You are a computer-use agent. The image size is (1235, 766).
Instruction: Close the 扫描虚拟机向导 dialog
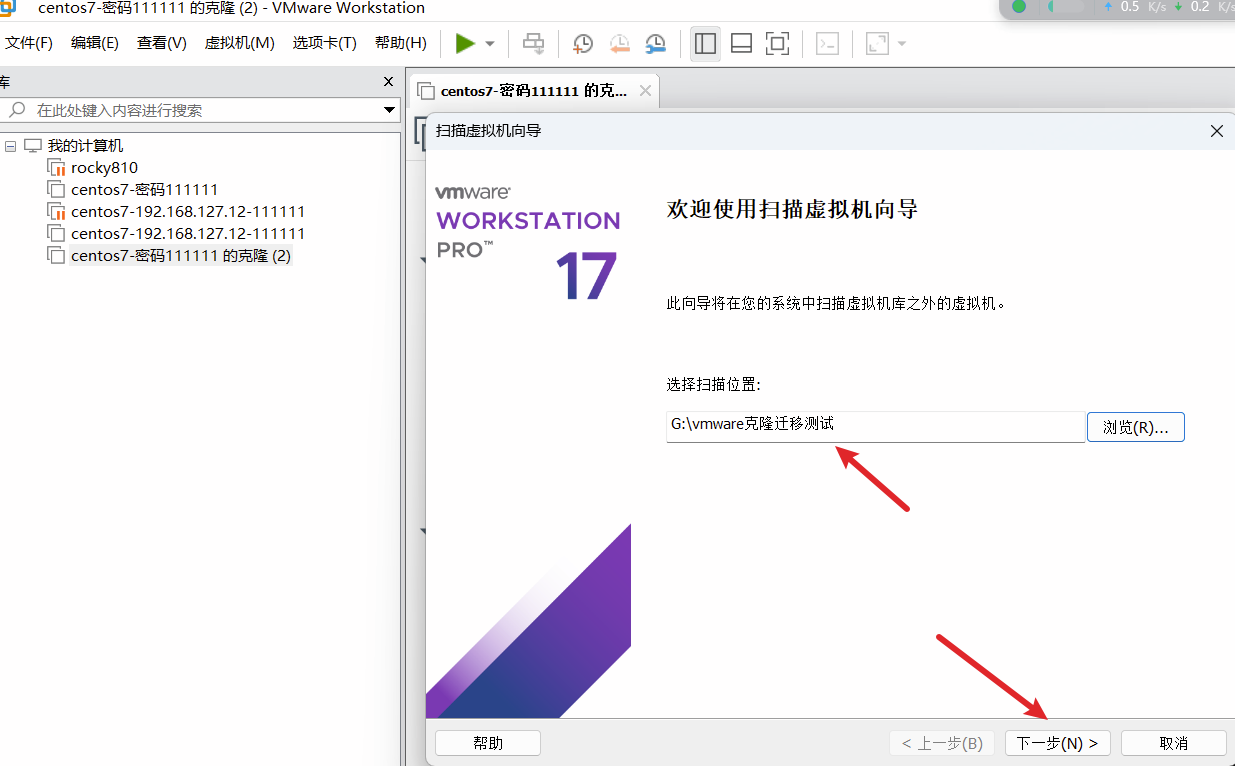coord(1216,131)
